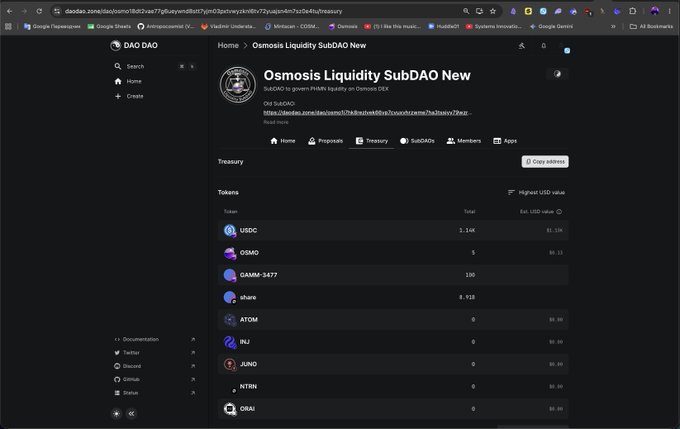Click the browser back arrow

10,11
